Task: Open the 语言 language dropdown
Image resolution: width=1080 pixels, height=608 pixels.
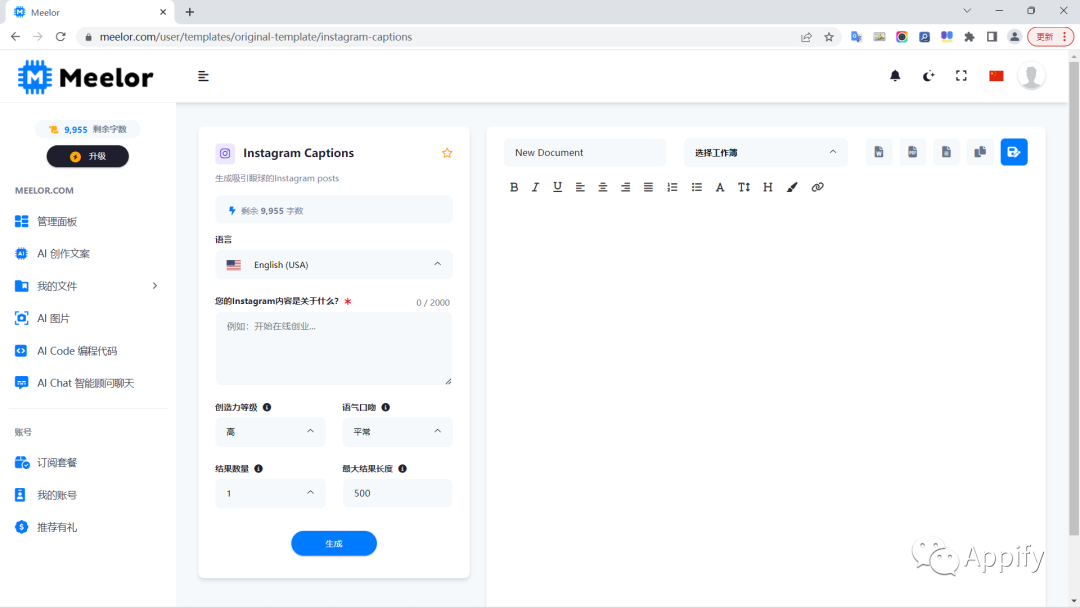Action: pyautogui.click(x=334, y=264)
